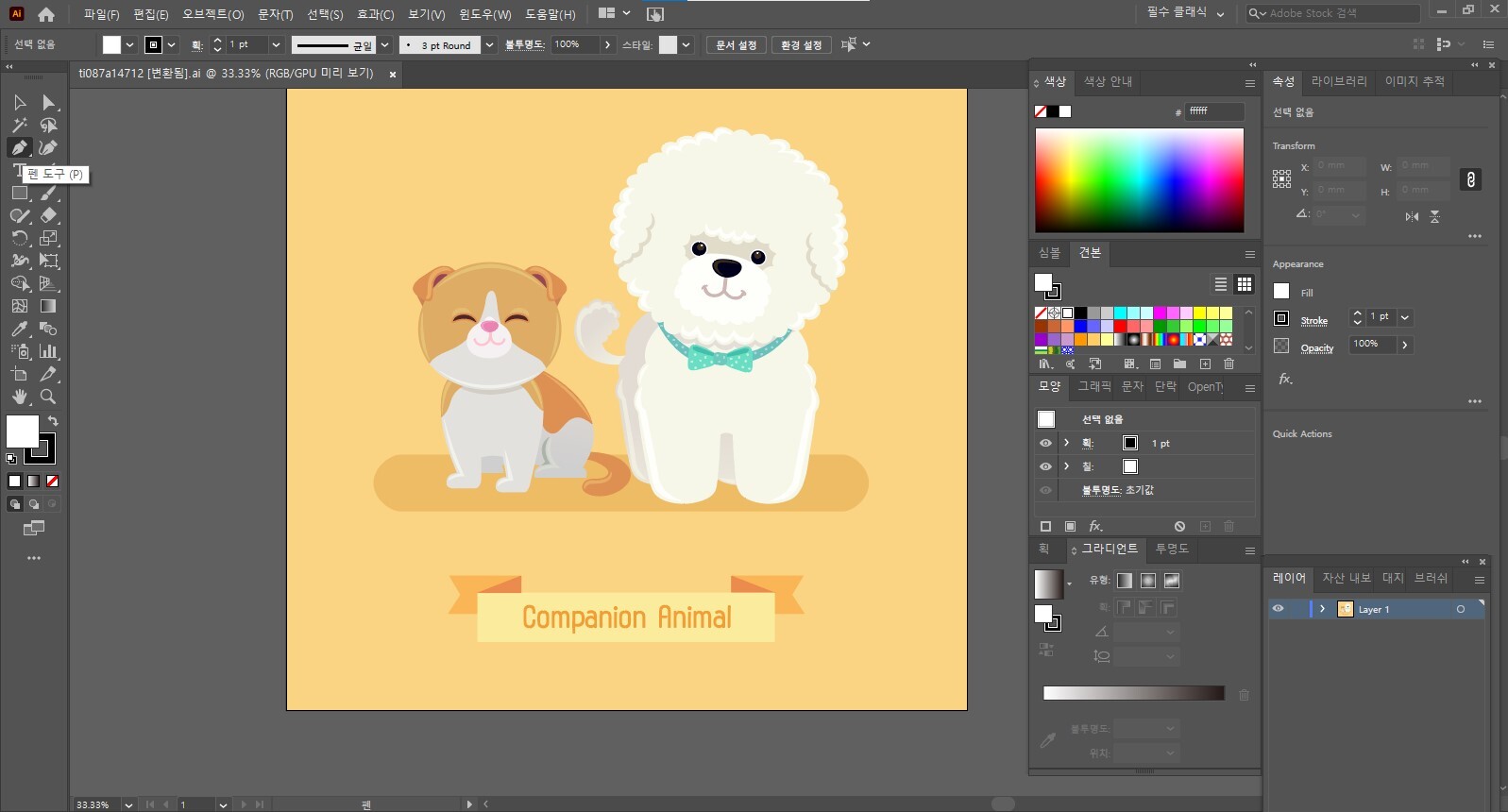Switch to the 라이브러리 tab

pyautogui.click(x=1338, y=81)
